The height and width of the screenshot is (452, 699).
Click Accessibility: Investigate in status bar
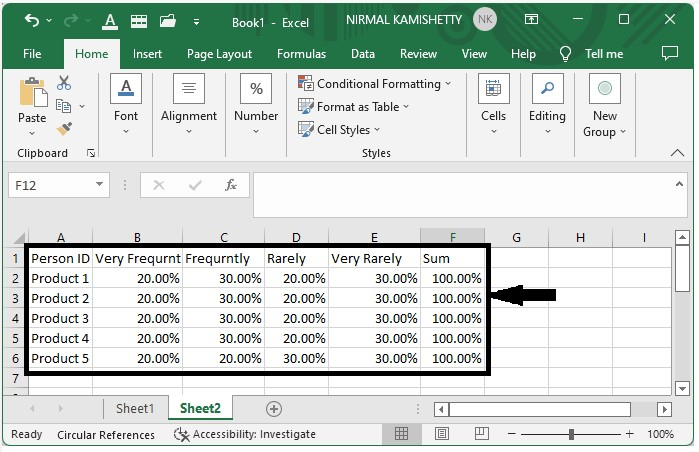(x=245, y=435)
